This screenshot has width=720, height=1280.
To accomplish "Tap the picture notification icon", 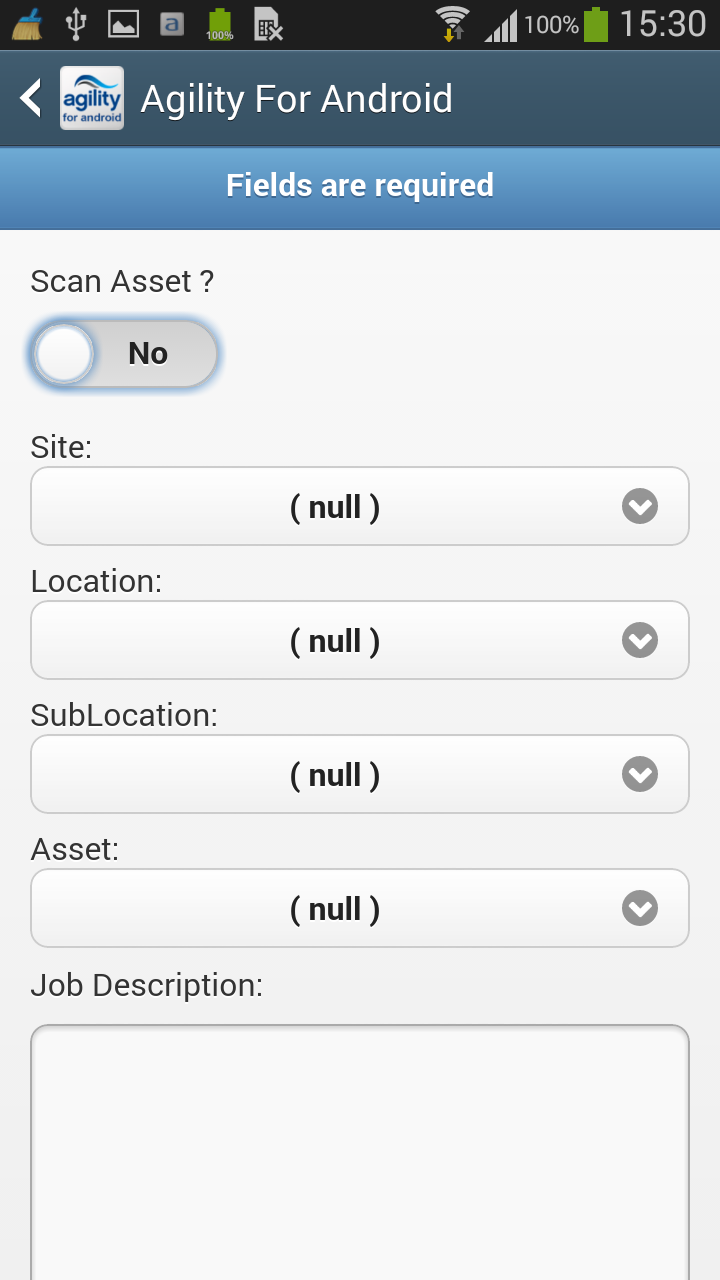I will [x=123, y=24].
